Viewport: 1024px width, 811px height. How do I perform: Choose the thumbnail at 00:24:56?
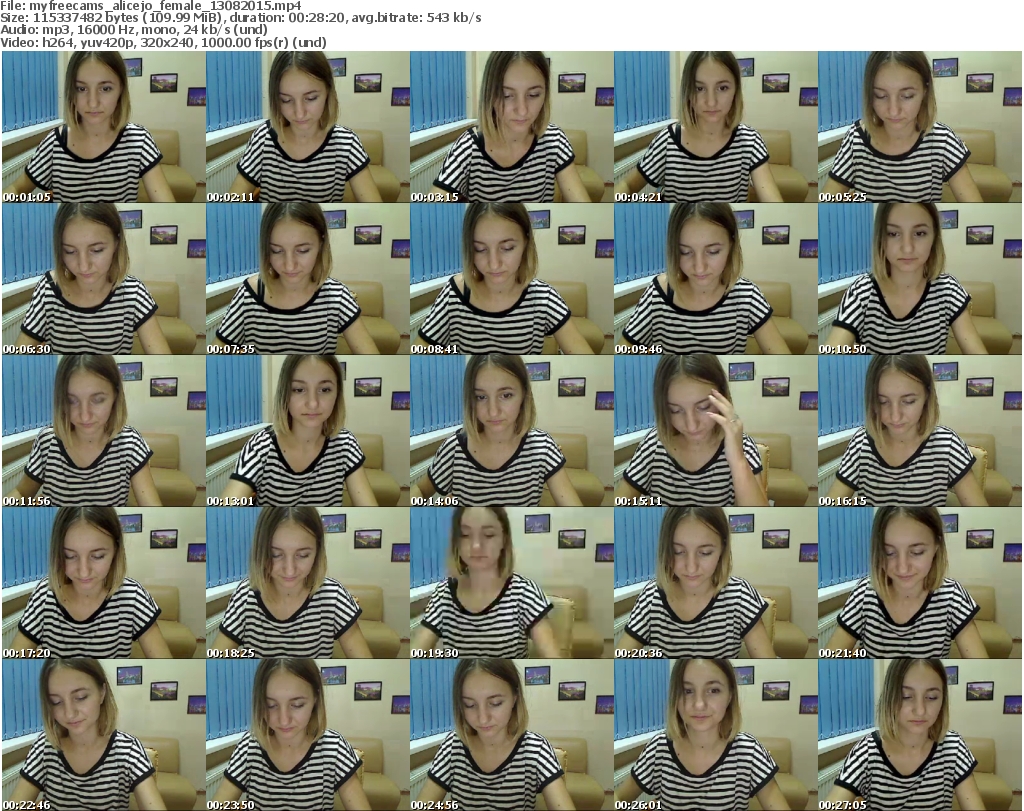pos(512,735)
